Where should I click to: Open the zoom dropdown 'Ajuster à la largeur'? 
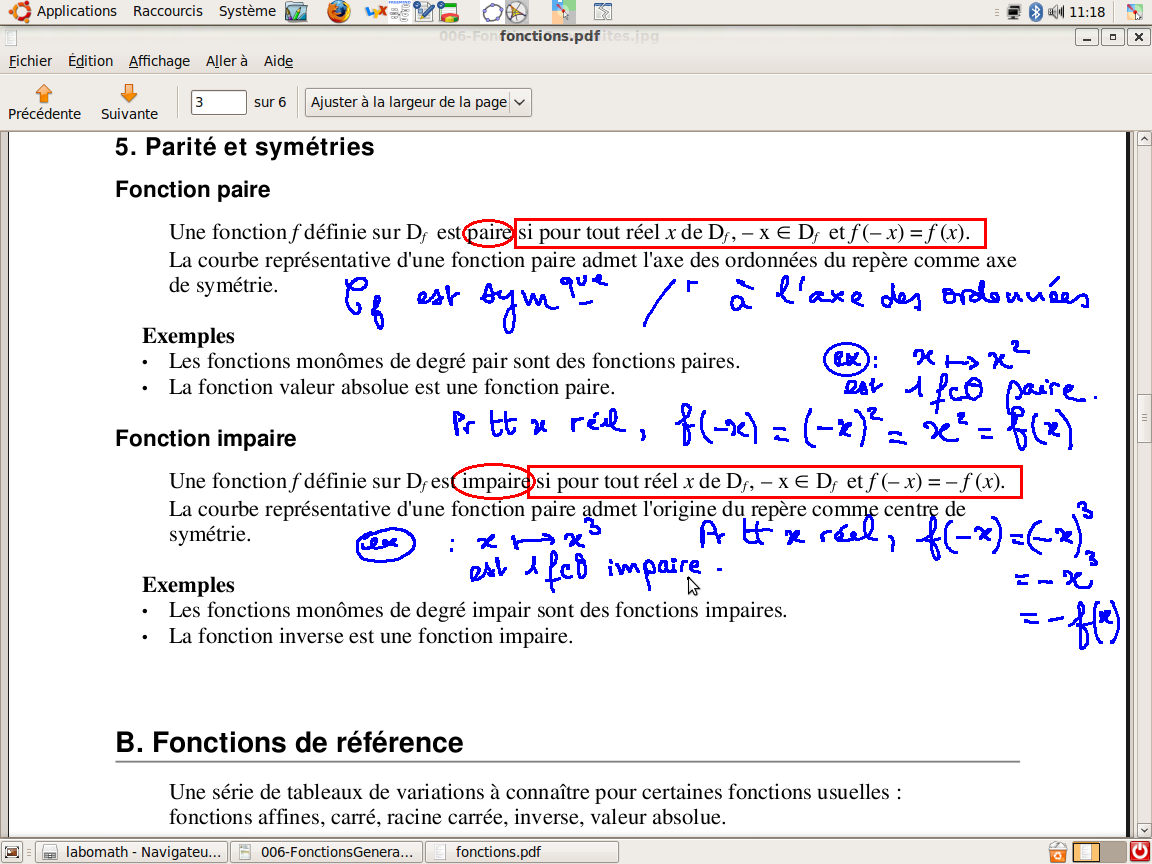418,102
